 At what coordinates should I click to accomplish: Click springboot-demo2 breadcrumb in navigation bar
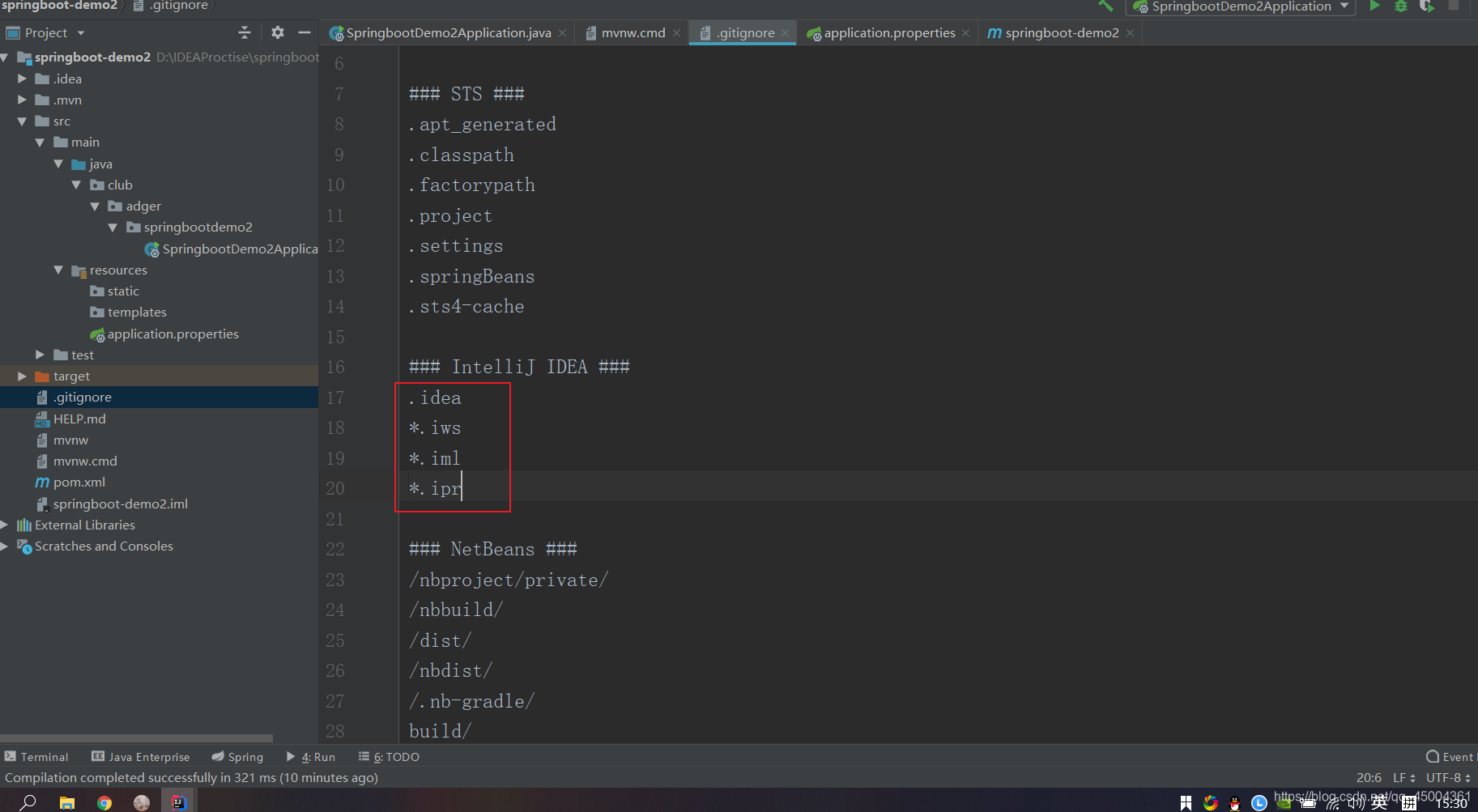tap(59, 6)
